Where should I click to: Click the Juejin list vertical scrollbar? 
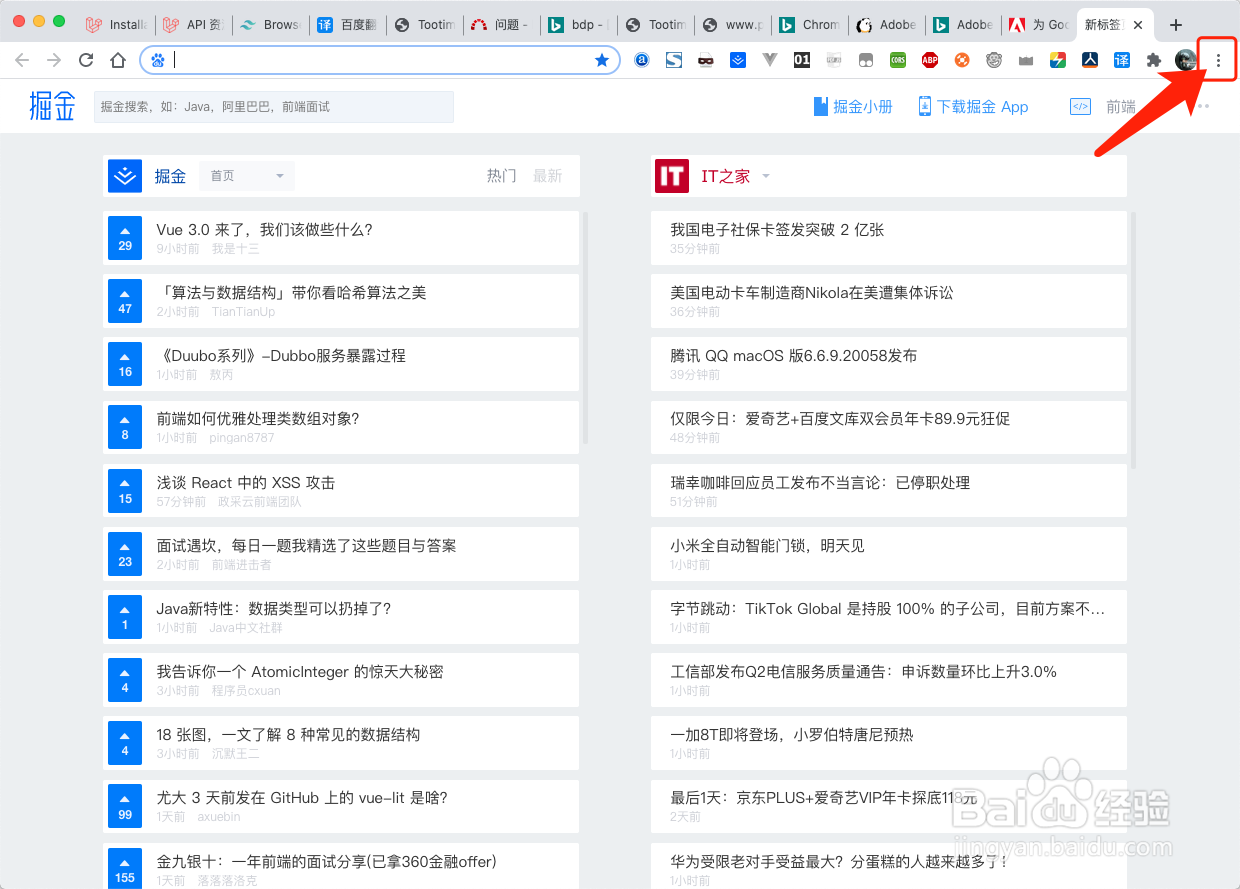coord(586,328)
